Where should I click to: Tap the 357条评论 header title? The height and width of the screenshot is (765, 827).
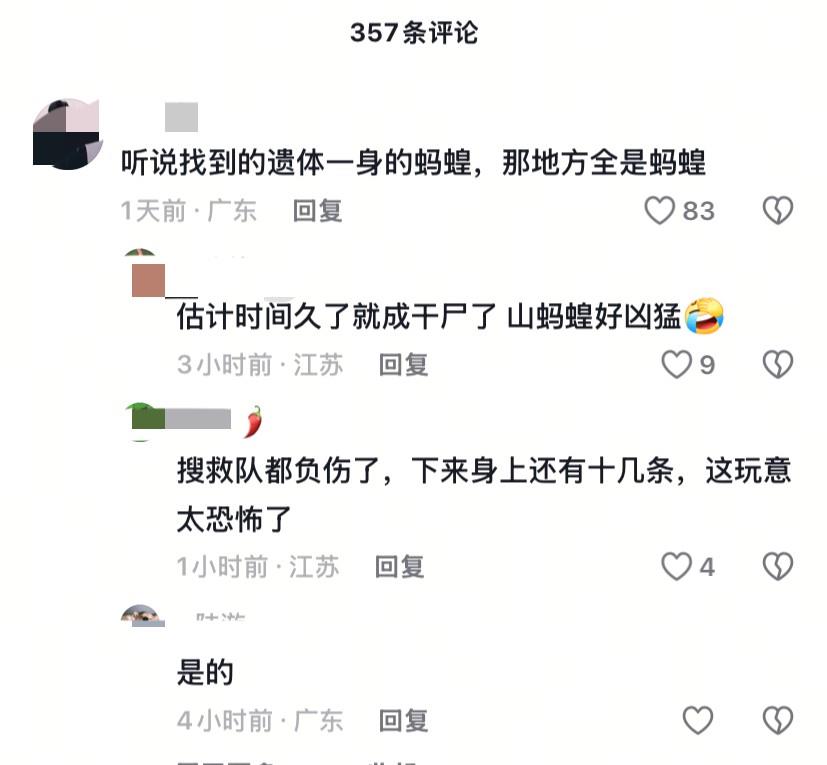(x=414, y=33)
